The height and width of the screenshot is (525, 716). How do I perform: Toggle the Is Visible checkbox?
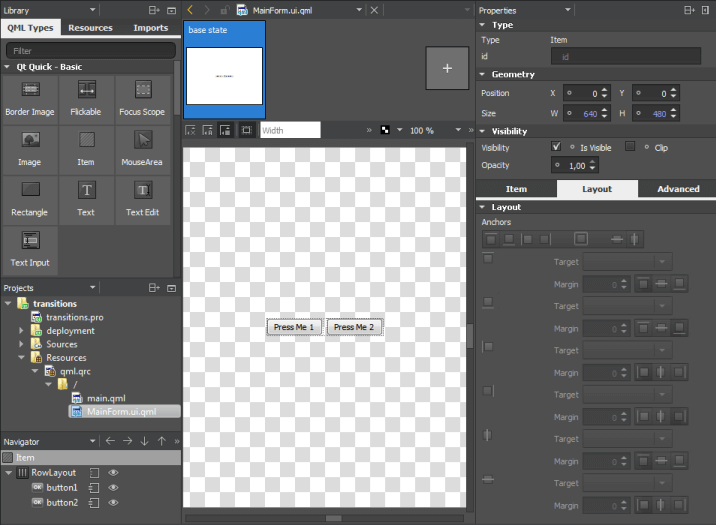(x=556, y=147)
